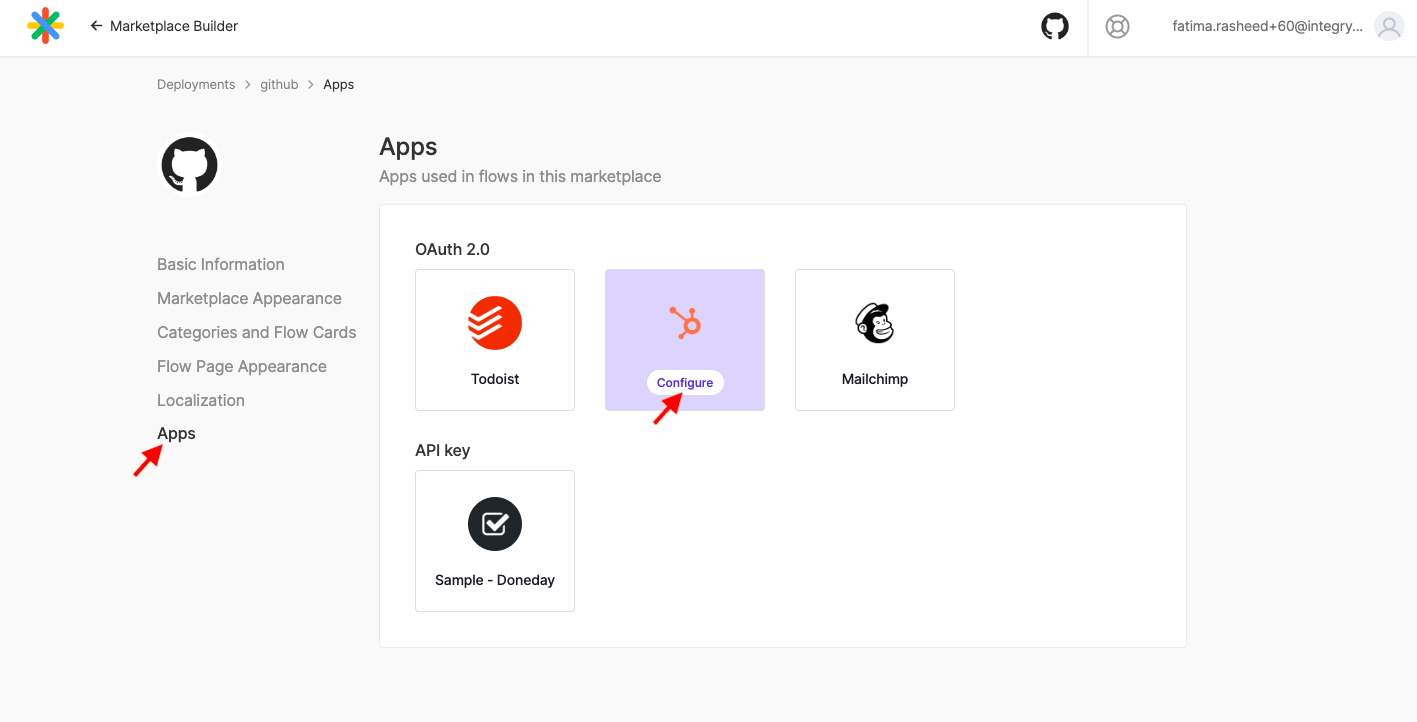The image size is (1417, 722).
Task: Click the github breadcrumb link
Action: click(x=279, y=85)
